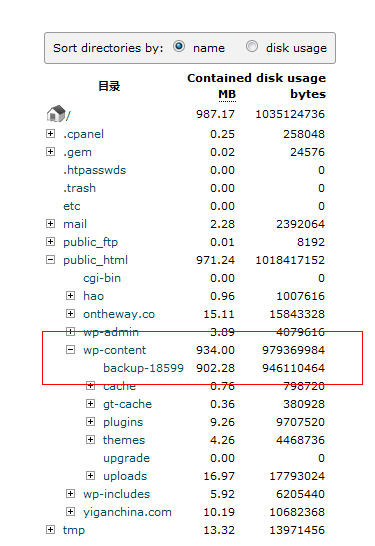Image resolution: width=375 pixels, height=546 pixels.
Task: Click the uploads 16.97 MB value
Action: 219,476
